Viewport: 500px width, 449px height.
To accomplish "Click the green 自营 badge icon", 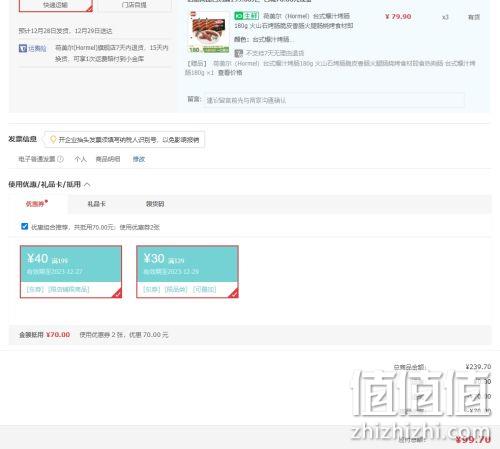I will click(x=246, y=16).
